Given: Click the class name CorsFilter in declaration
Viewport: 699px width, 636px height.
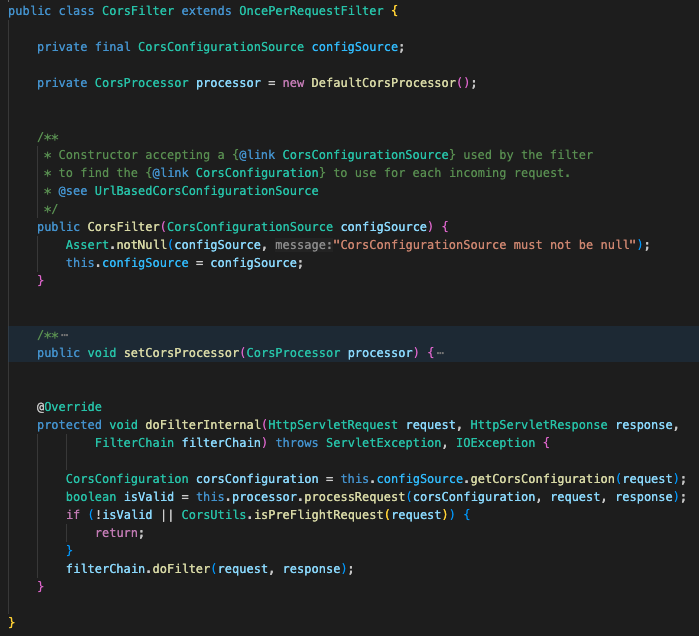Looking at the screenshot, I should (138, 11).
